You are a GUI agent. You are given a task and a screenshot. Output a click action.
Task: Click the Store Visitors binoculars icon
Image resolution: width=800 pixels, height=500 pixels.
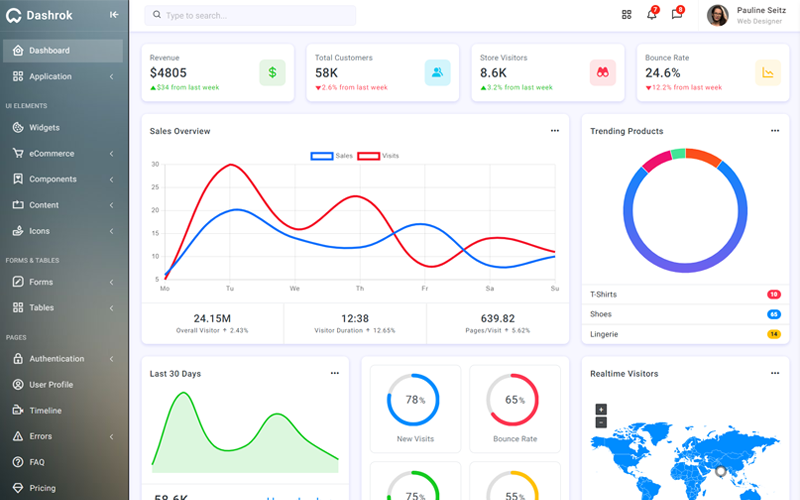tap(603, 72)
